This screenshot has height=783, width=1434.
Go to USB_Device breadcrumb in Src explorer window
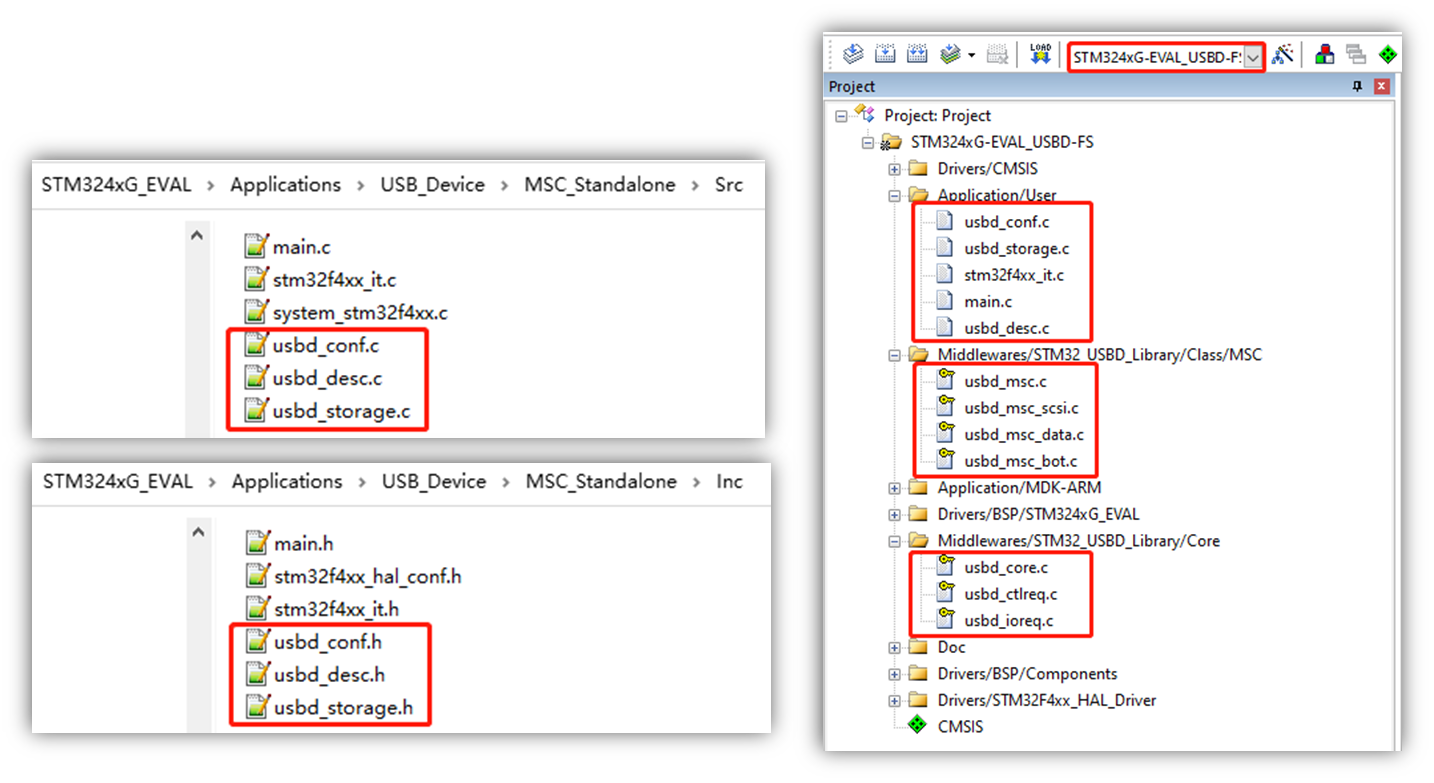433,185
